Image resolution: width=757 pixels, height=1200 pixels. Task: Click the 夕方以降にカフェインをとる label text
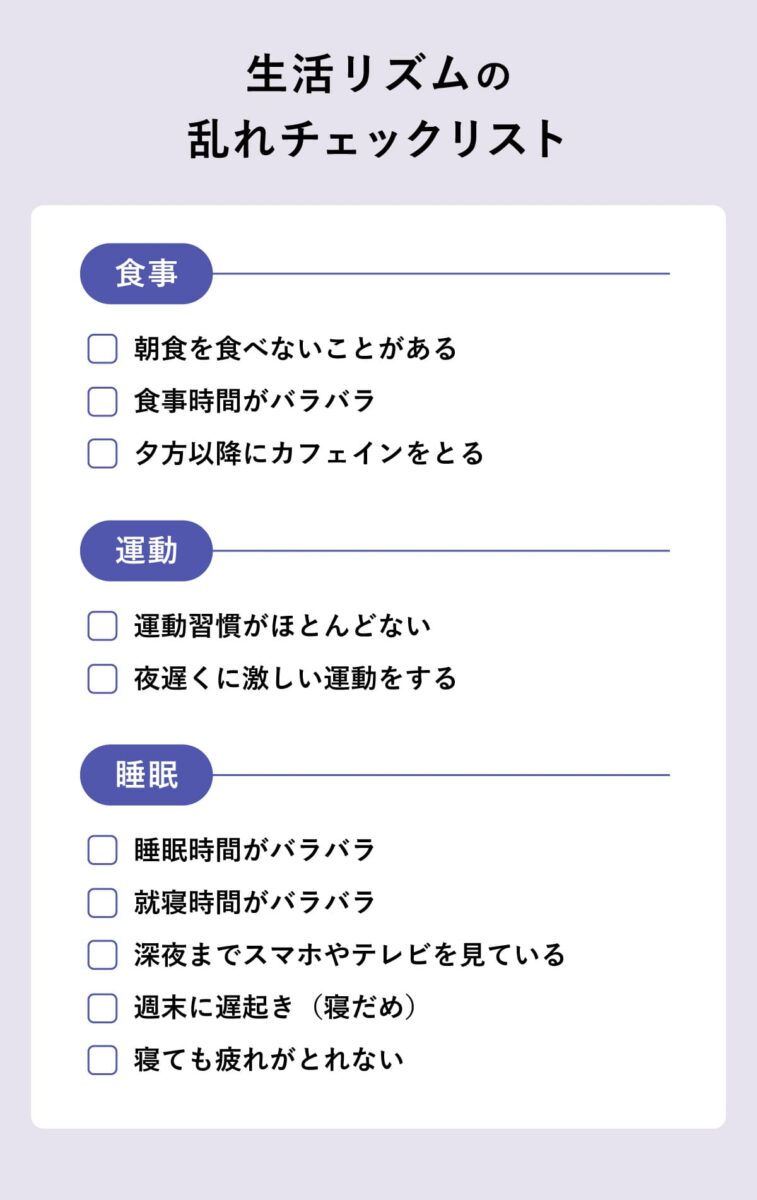pyautogui.click(x=309, y=453)
